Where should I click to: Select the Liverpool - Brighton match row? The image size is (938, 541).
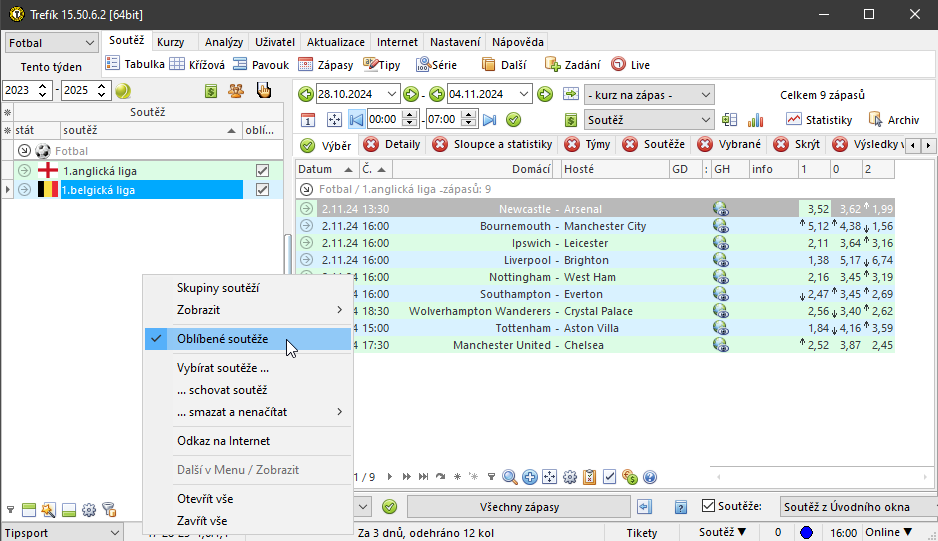595,260
